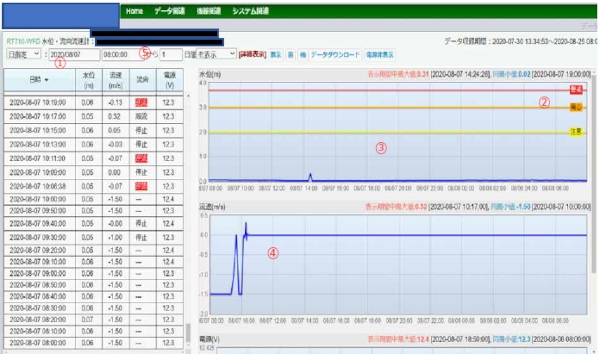
Task: Expand the 日指定 dropdown
Action: click(24, 54)
